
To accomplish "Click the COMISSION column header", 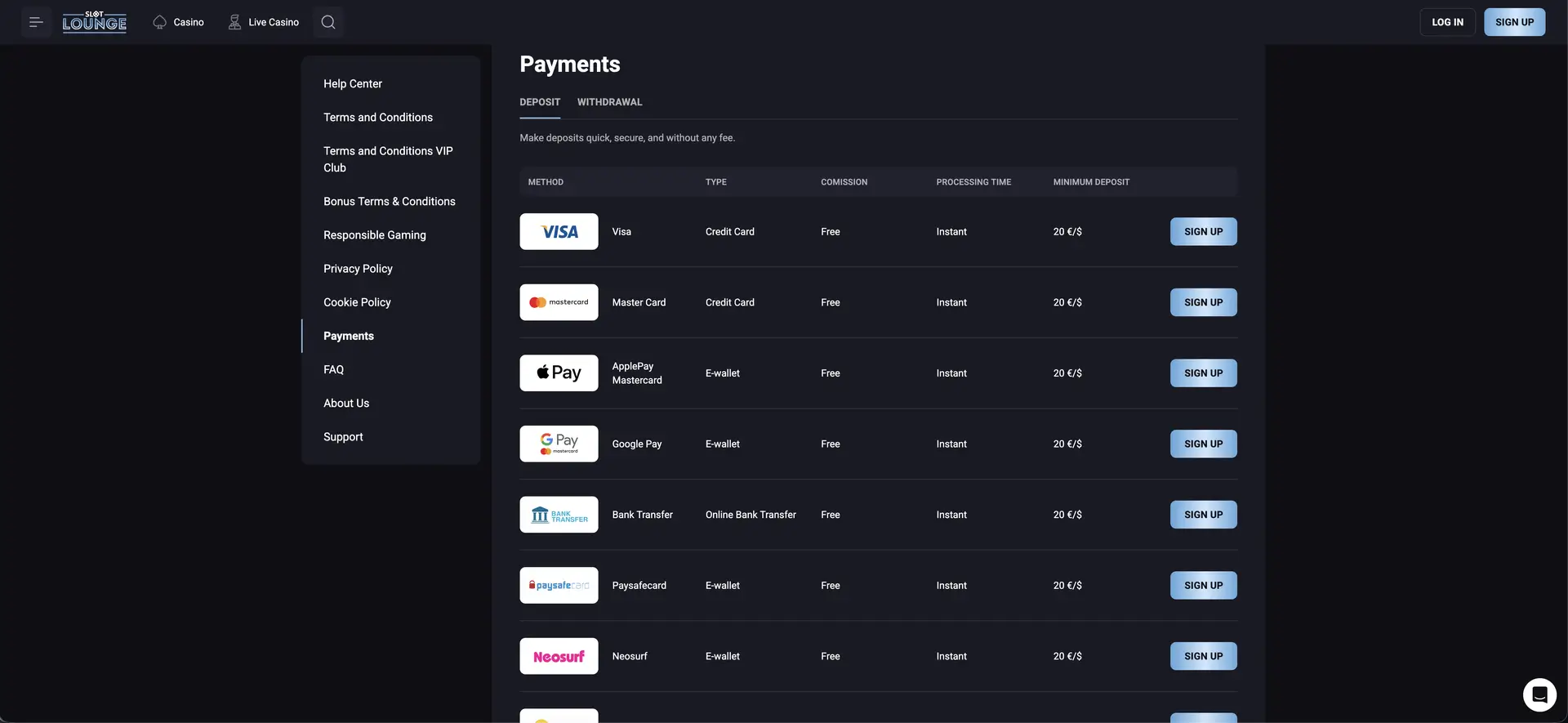I will 844,182.
